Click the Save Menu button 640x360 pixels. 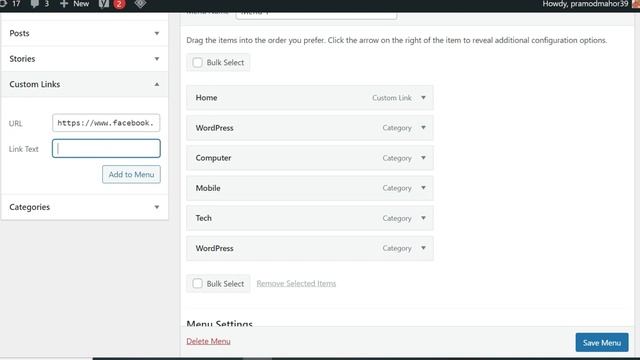pyautogui.click(x=602, y=342)
